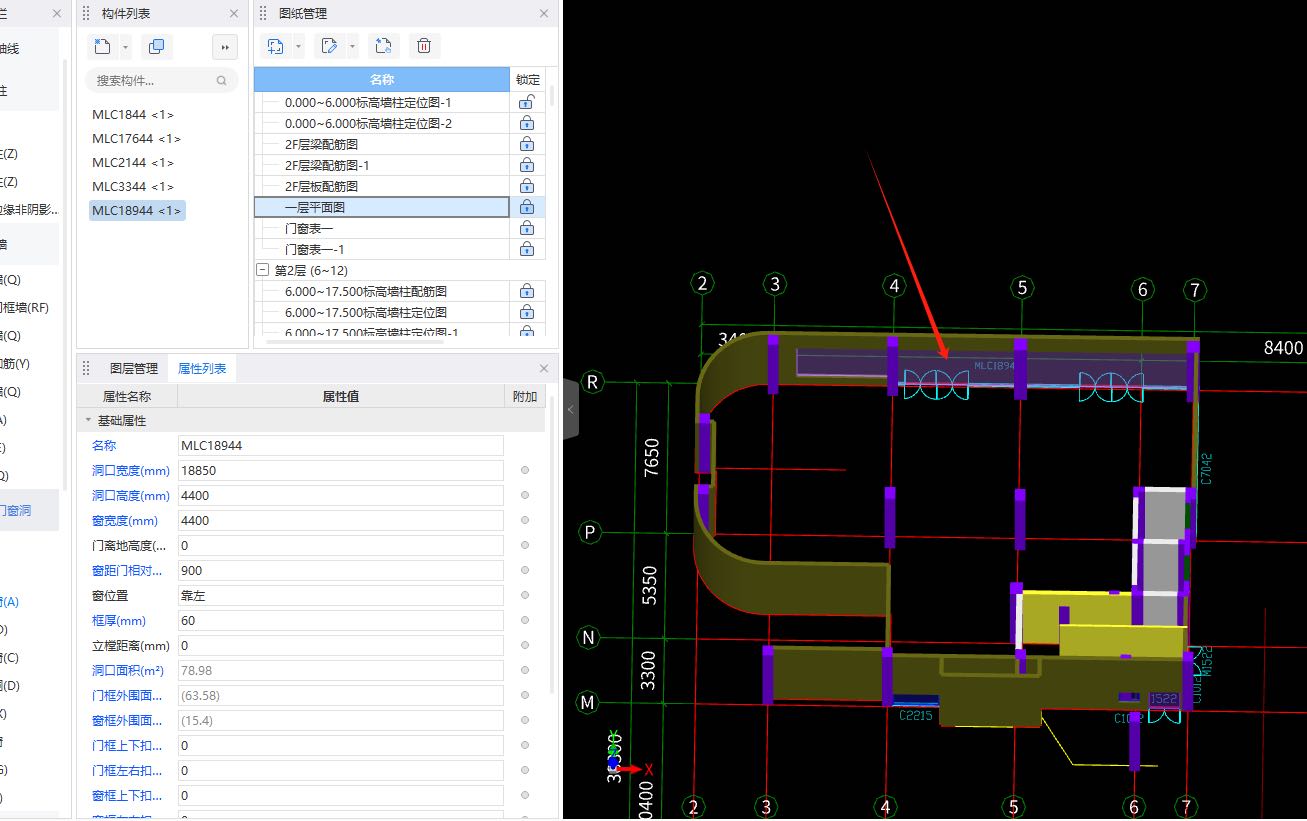This screenshot has width=1307, height=821.
Task: Toggle 附加 marker for 立樘距离 row
Action: coord(525,645)
